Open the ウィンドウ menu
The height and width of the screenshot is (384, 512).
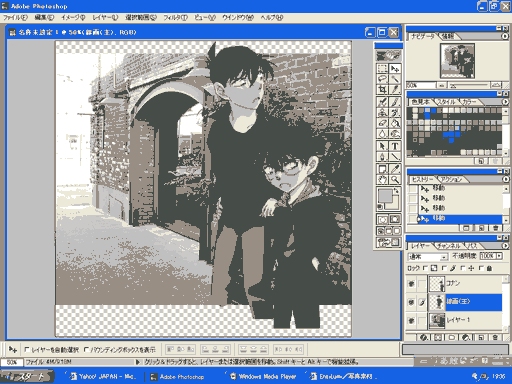coord(238,18)
